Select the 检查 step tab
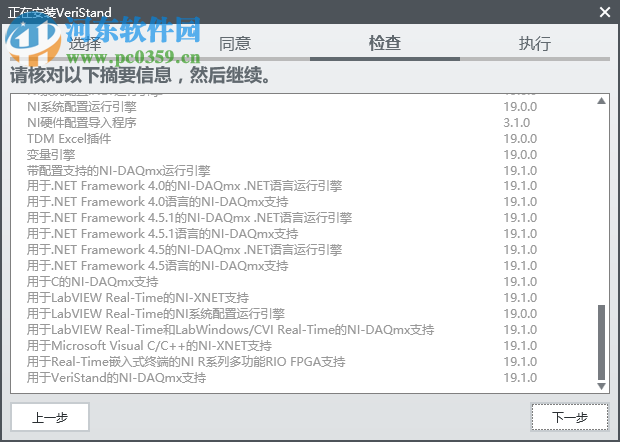The width and height of the screenshot is (620, 442). pyautogui.click(x=385, y=43)
